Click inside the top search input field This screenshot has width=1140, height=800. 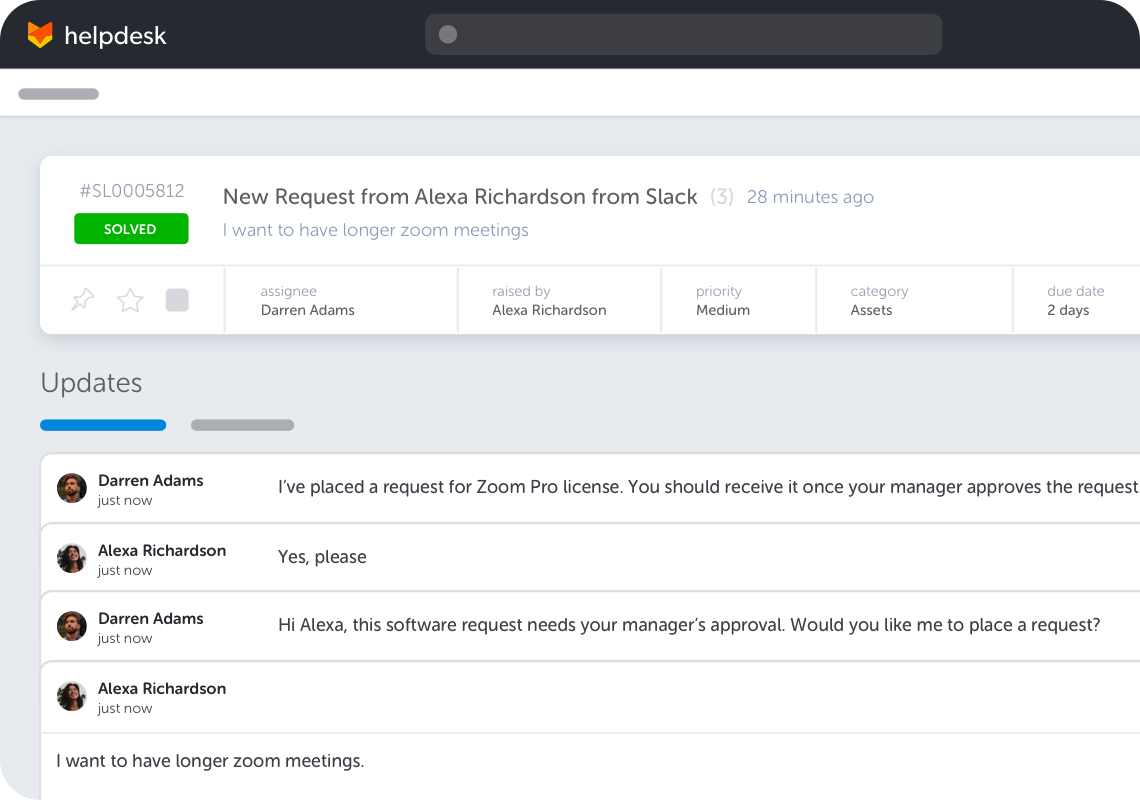click(x=683, y=34)
